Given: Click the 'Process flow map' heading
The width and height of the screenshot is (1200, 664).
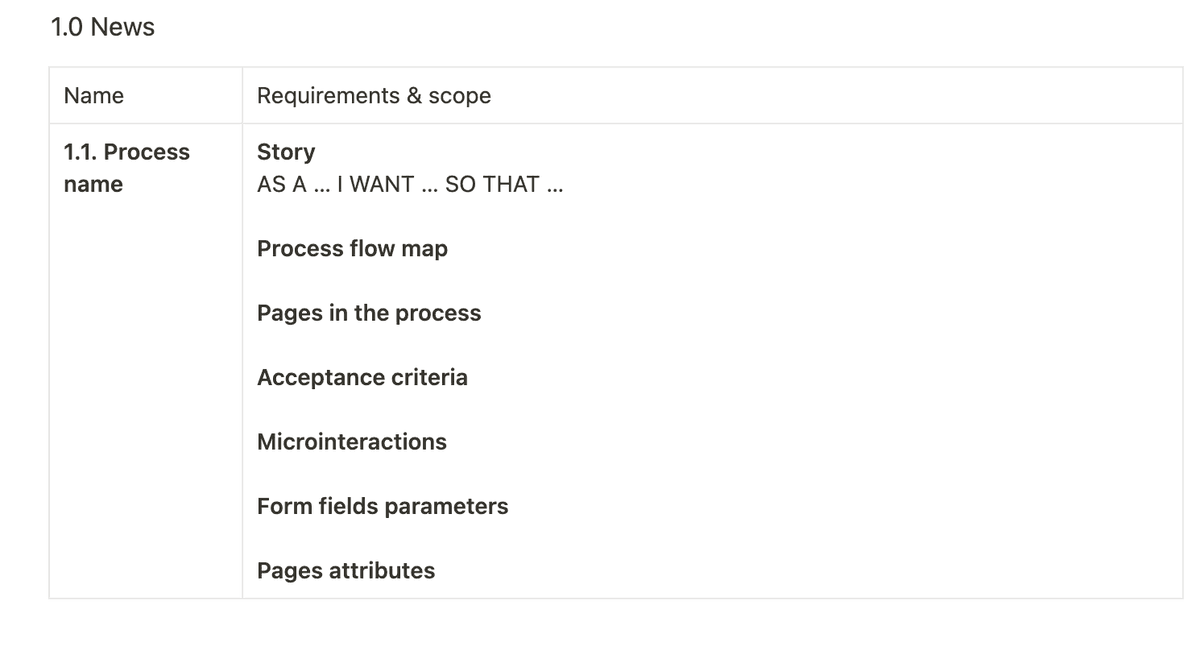Looking at the screenshot, I should coord(352,249).
